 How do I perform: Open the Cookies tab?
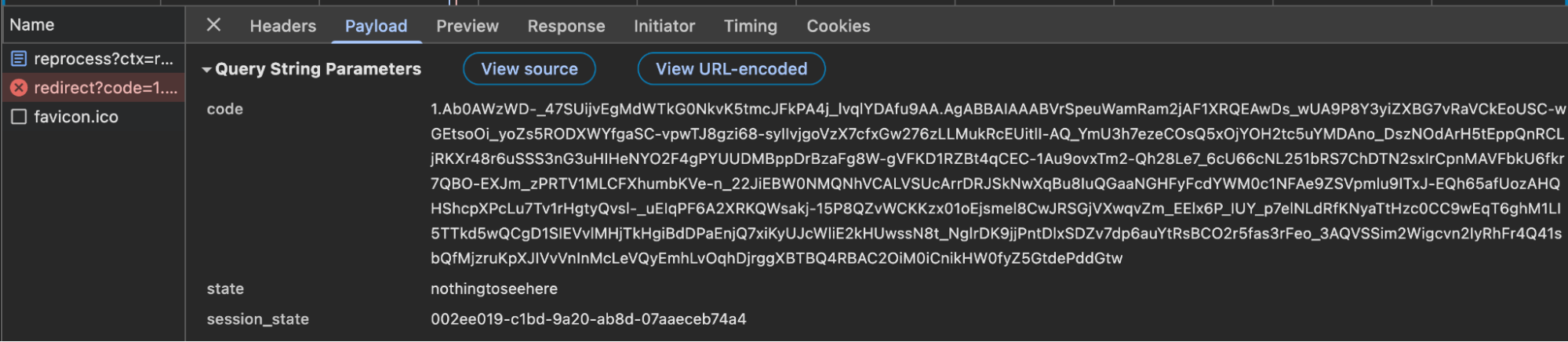point(838,26)
